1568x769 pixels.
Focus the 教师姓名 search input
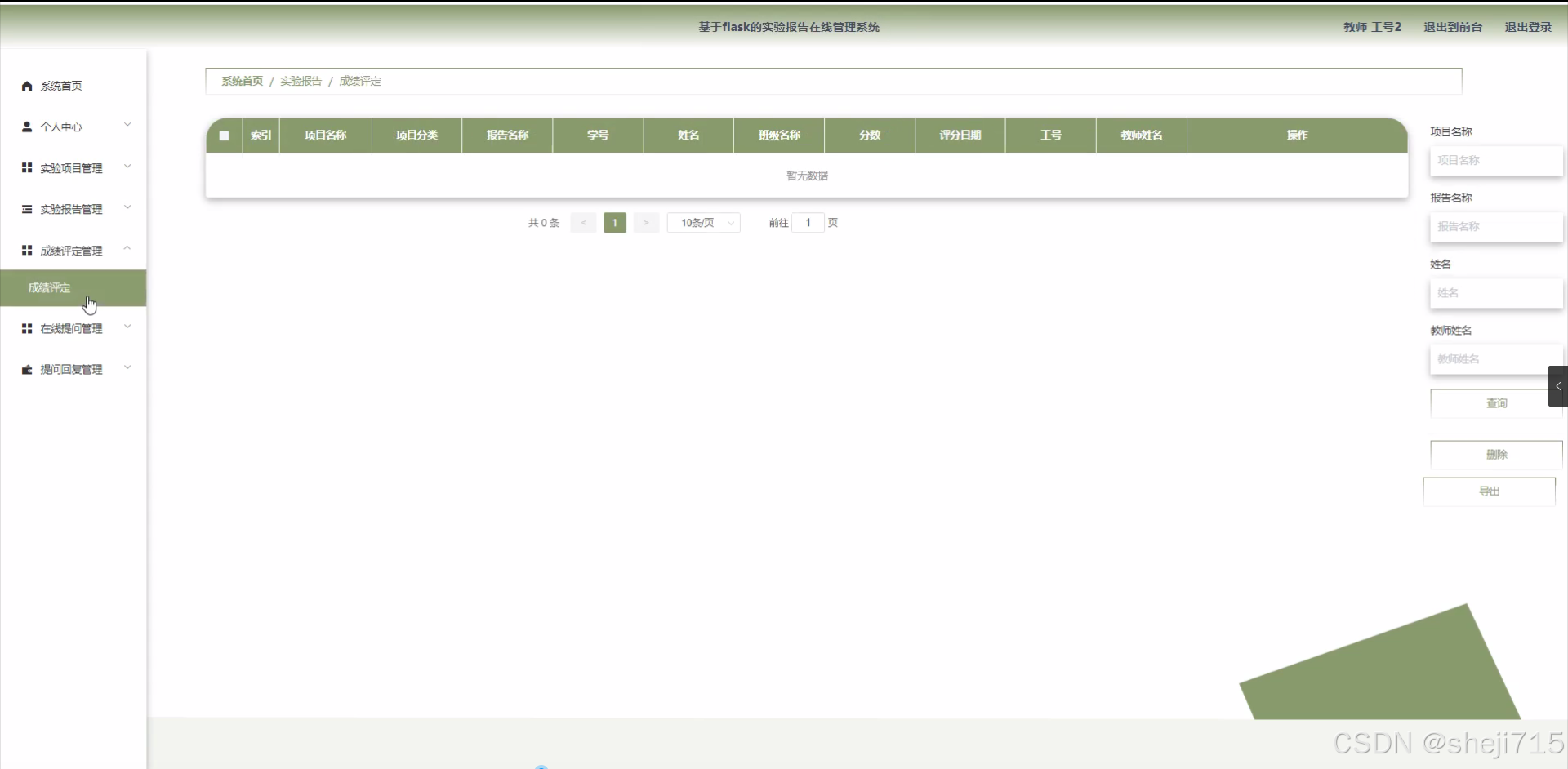click(x=1496, y=359)
